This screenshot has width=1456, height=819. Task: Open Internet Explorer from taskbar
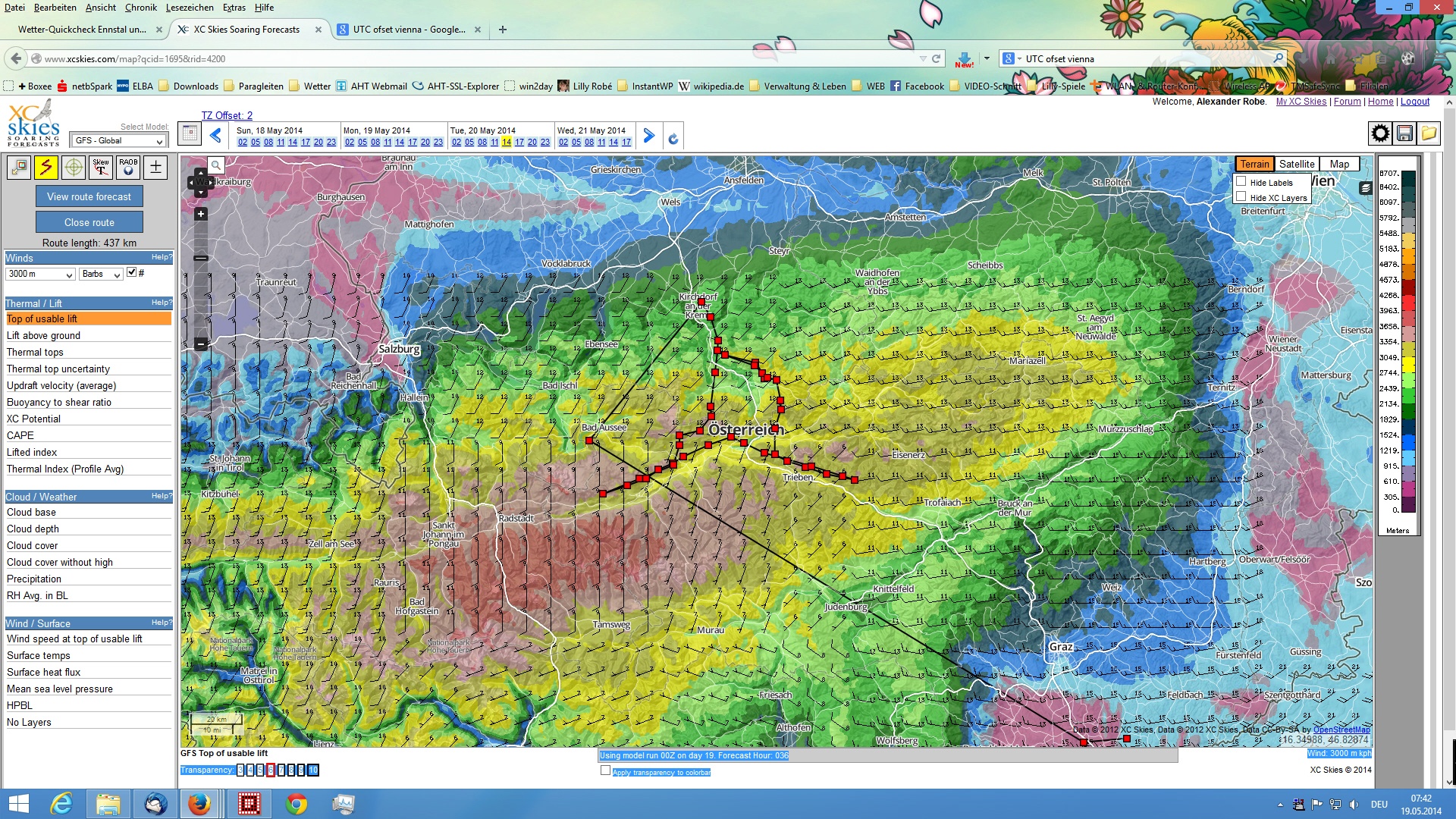pyautogui.click(x=61, y=804)
